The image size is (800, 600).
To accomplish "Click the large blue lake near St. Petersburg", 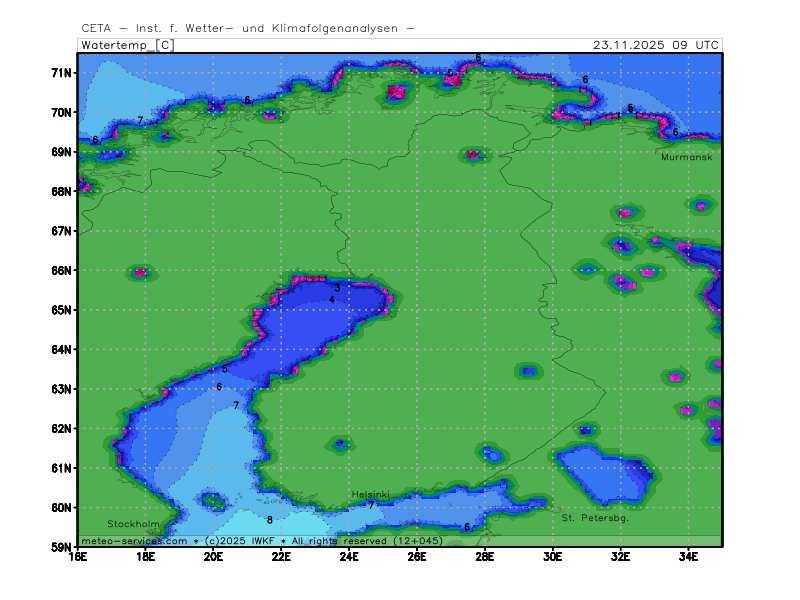I will click(604, 475).
